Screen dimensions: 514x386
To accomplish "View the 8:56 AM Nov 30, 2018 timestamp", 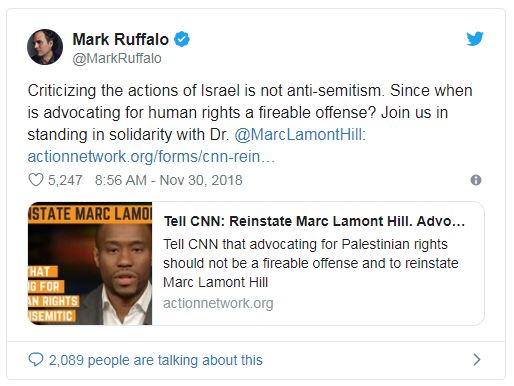I will (168, 180).
